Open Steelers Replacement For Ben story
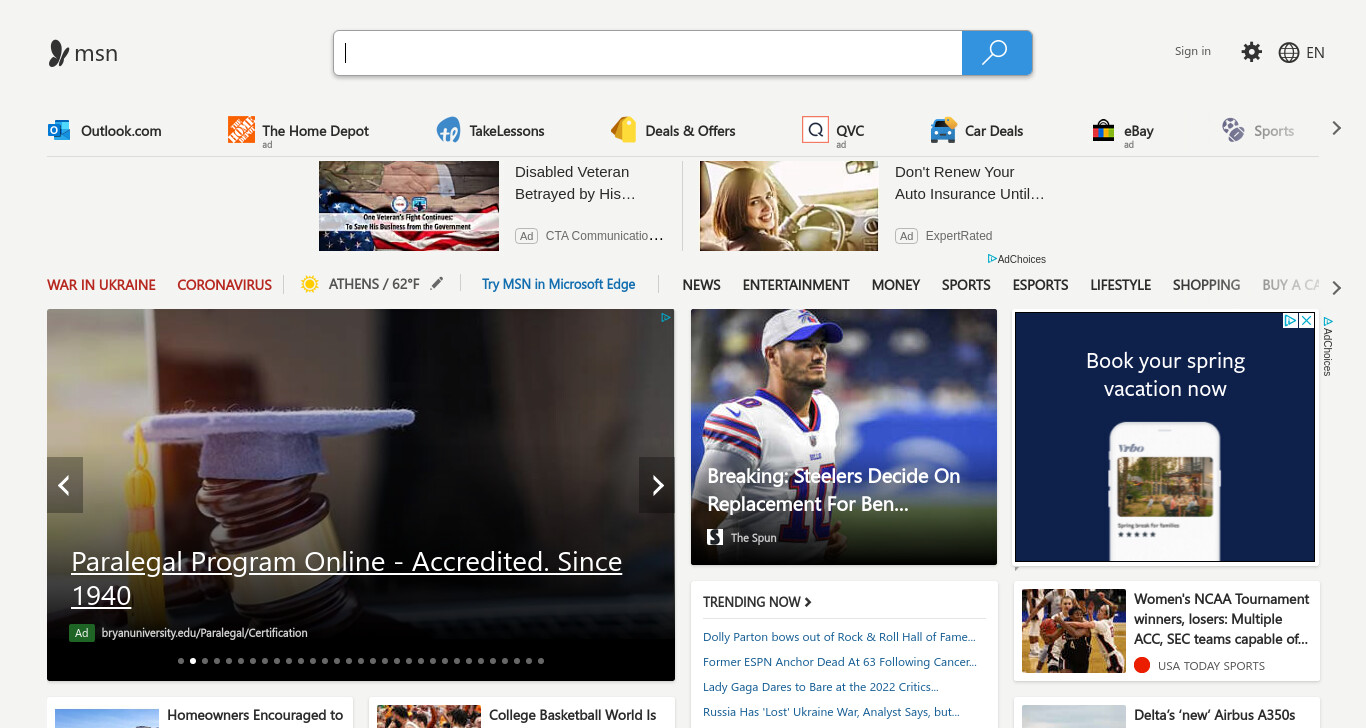Screen dimensions: 1366x728 (834, 490)
